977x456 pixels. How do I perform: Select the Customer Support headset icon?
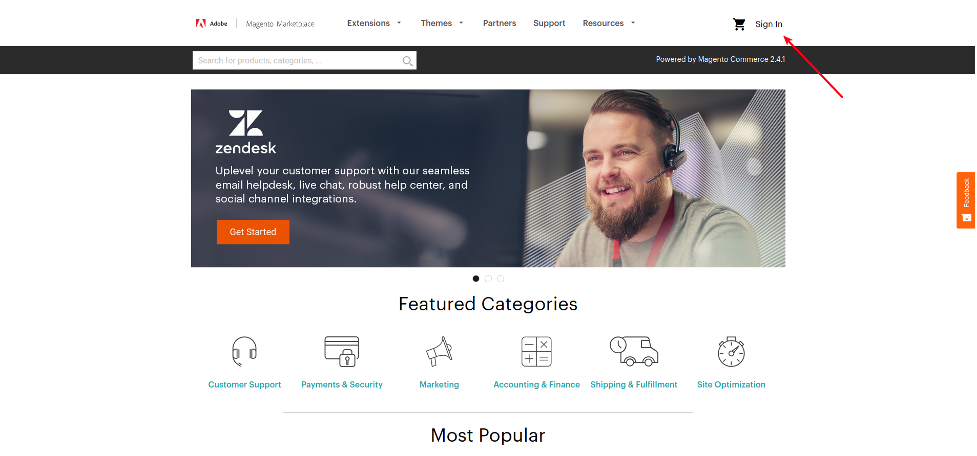pos(244,352)
